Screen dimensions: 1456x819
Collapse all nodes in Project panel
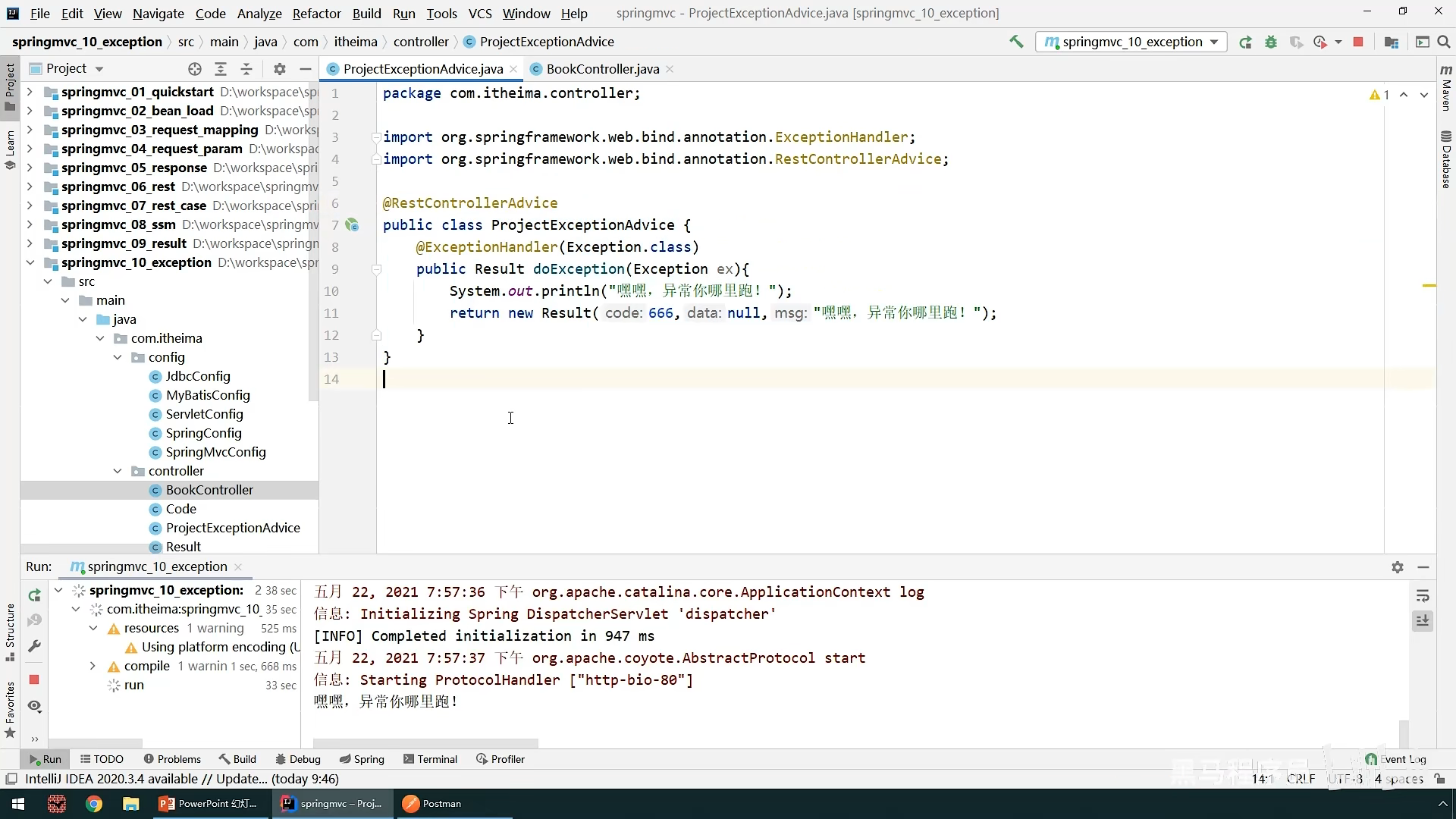click(x=246, y=69)
